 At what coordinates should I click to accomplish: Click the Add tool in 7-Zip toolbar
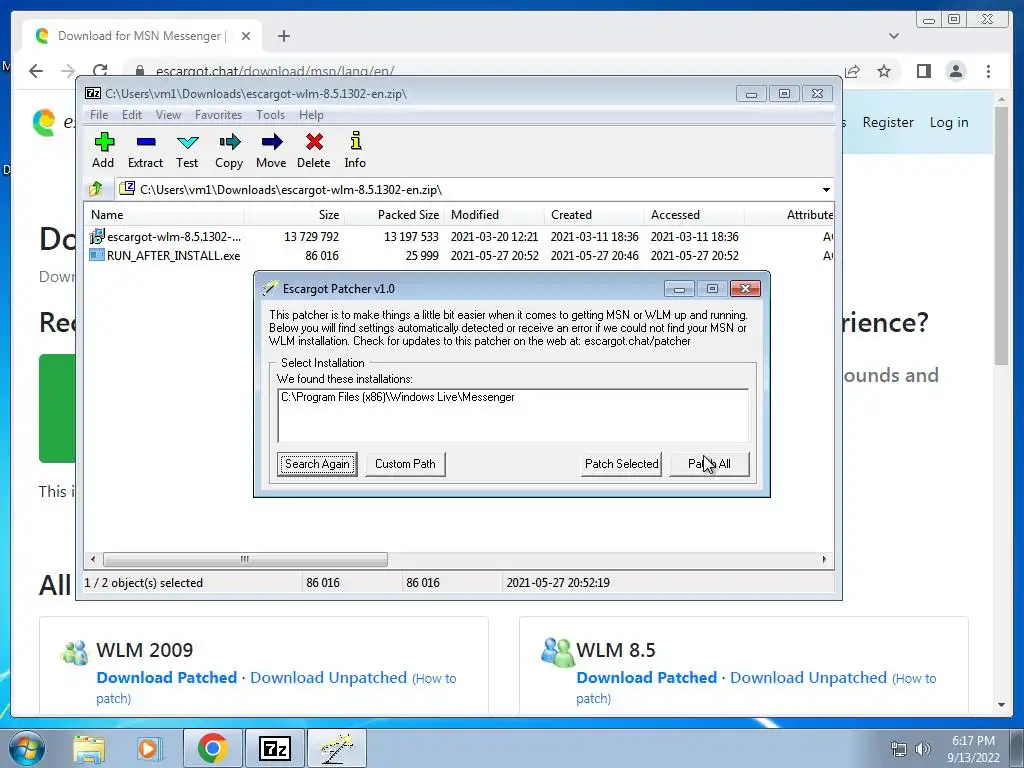pos(103,151)
